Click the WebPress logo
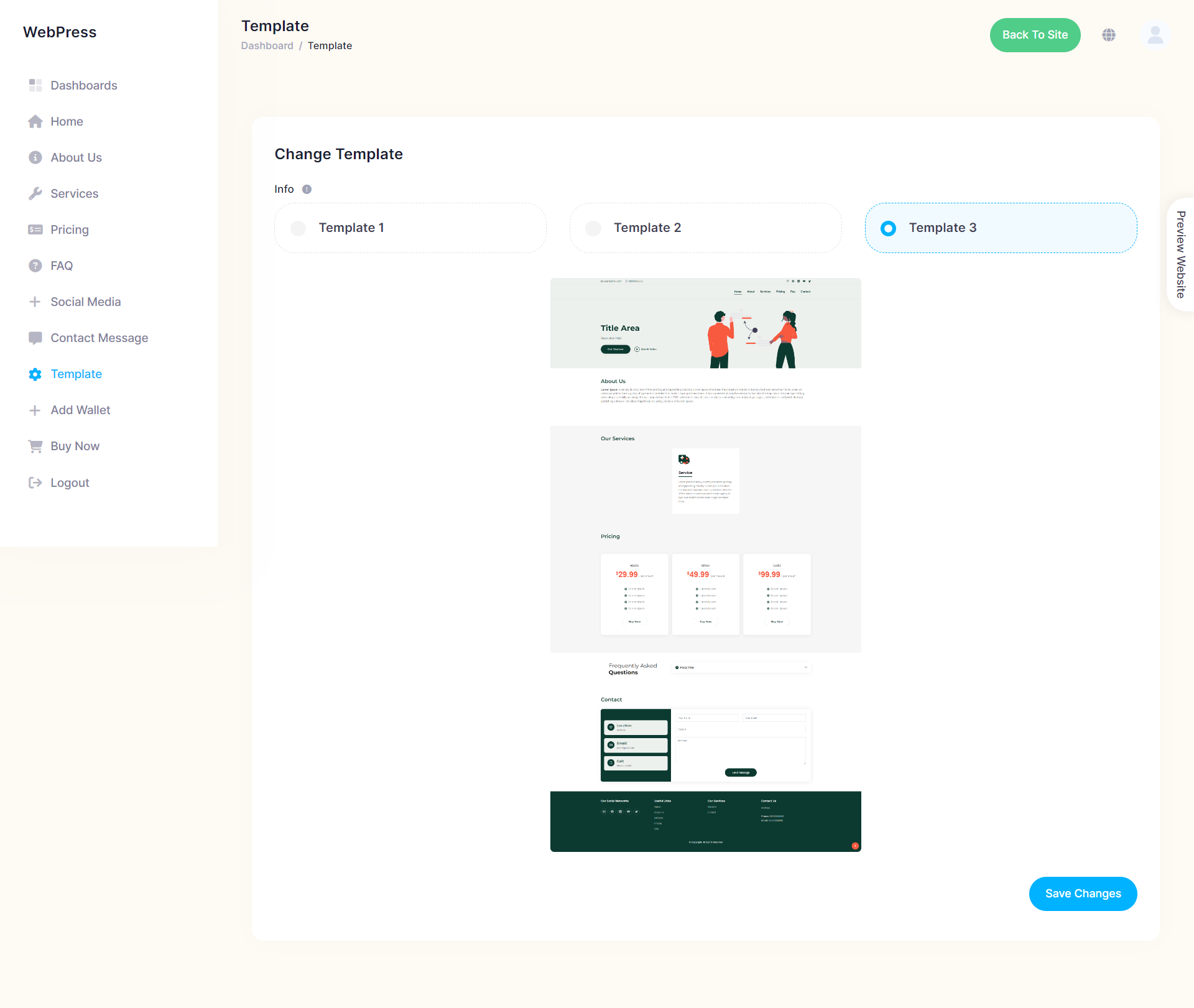1194x1008 pixels. coord(60,32)
